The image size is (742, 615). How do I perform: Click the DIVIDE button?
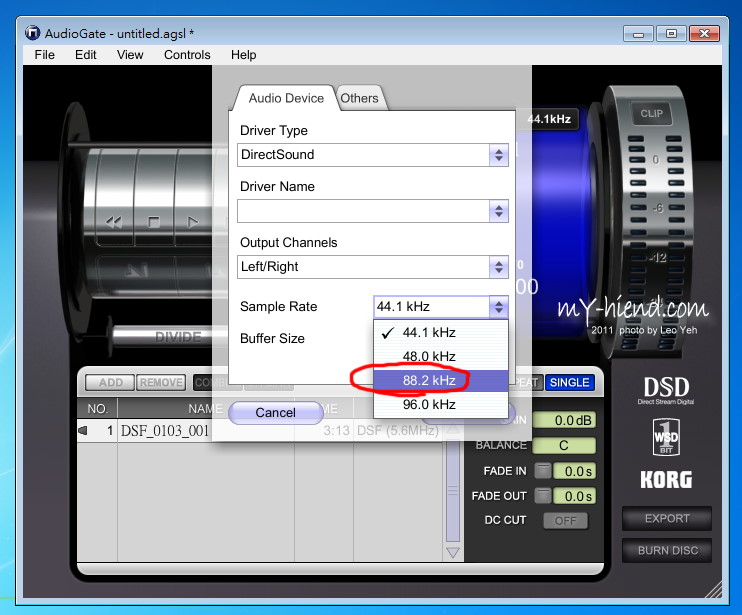178,337
